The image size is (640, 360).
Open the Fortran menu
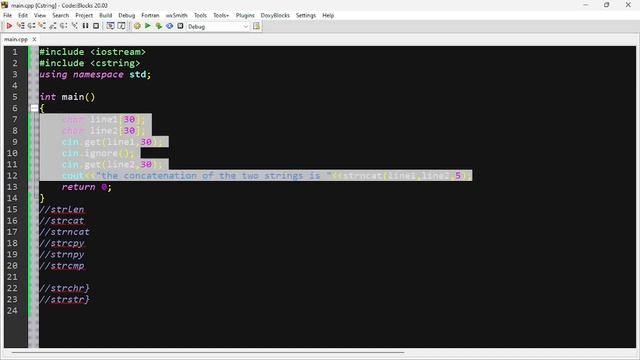(150, 15)
